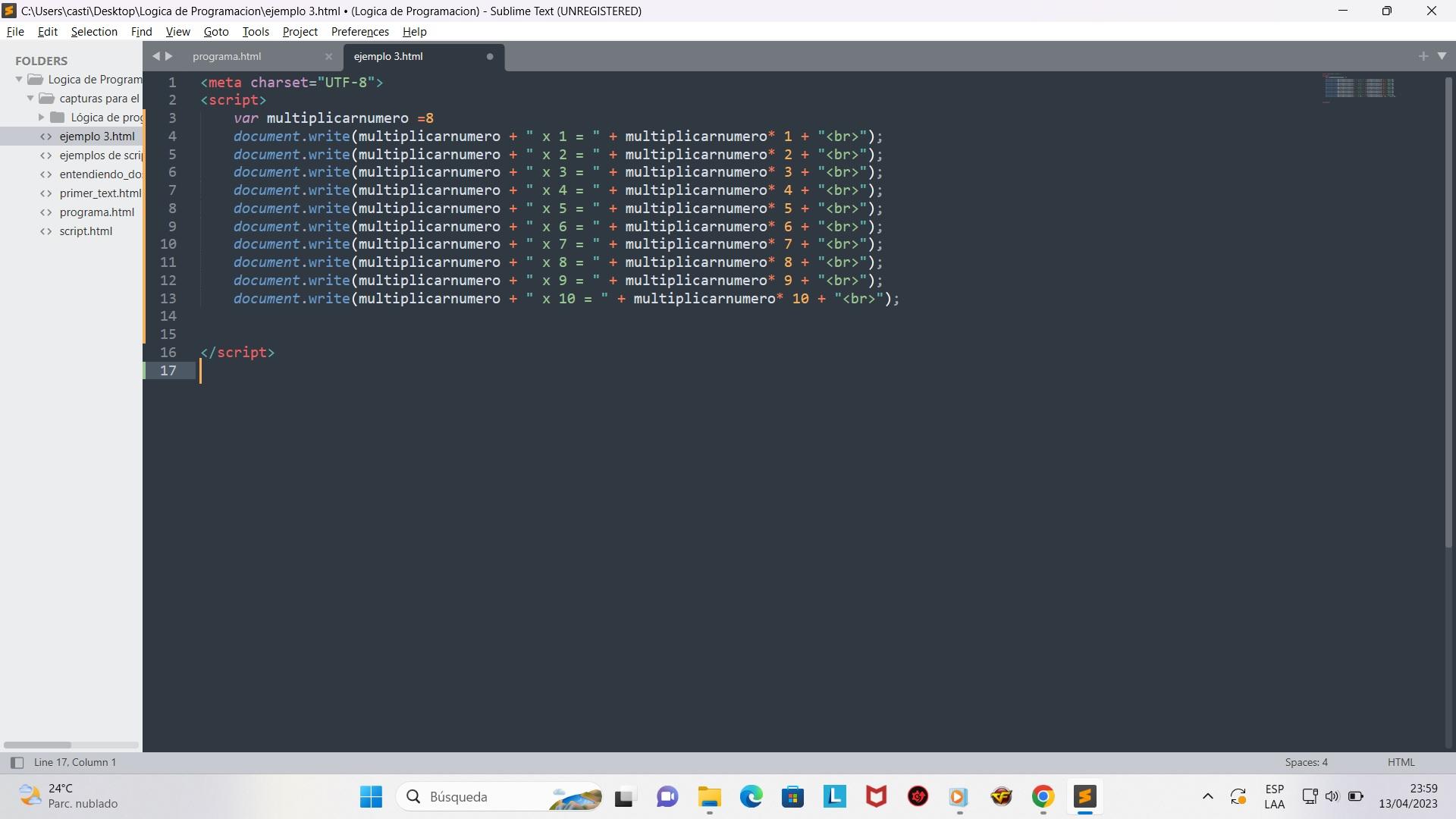The height and width of the screenshot is (819, 1456).
Task: Click the meta charset line
Action: (x=292, y=83)
